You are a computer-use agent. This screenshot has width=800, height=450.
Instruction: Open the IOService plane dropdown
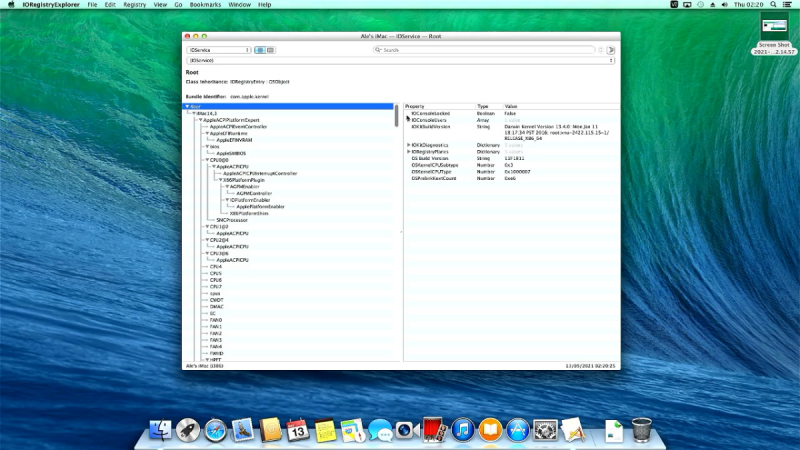(218, 49)
